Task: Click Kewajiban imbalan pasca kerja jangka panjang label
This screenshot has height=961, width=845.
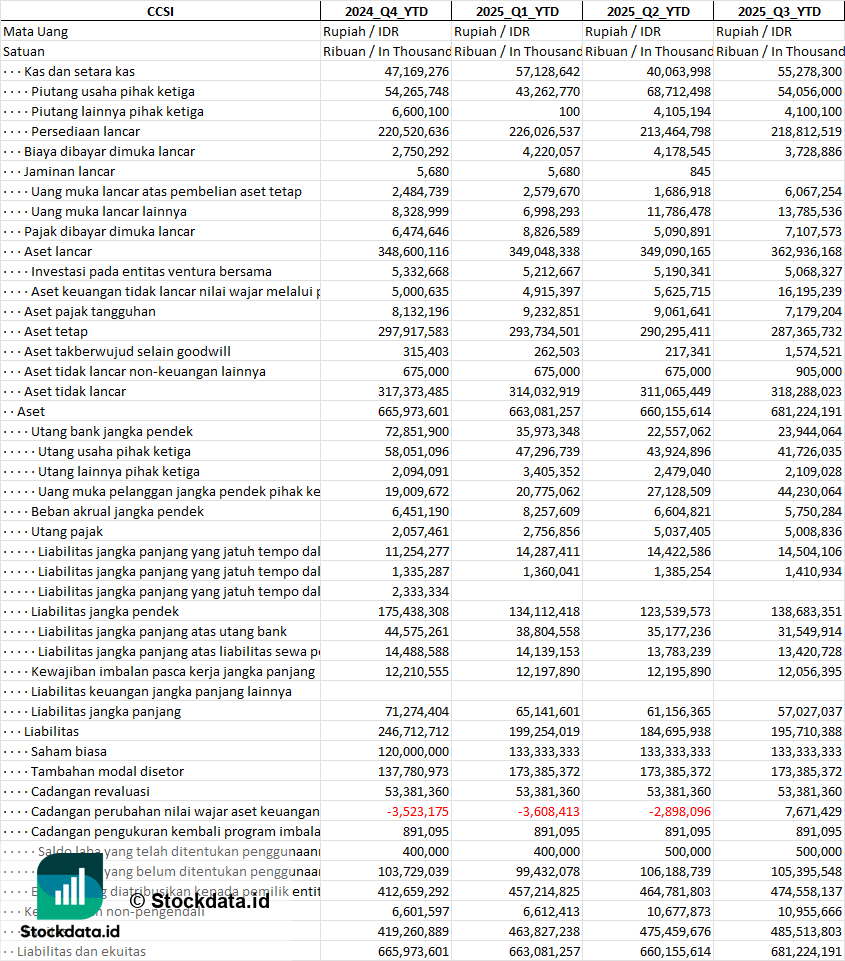Action: 173,672
